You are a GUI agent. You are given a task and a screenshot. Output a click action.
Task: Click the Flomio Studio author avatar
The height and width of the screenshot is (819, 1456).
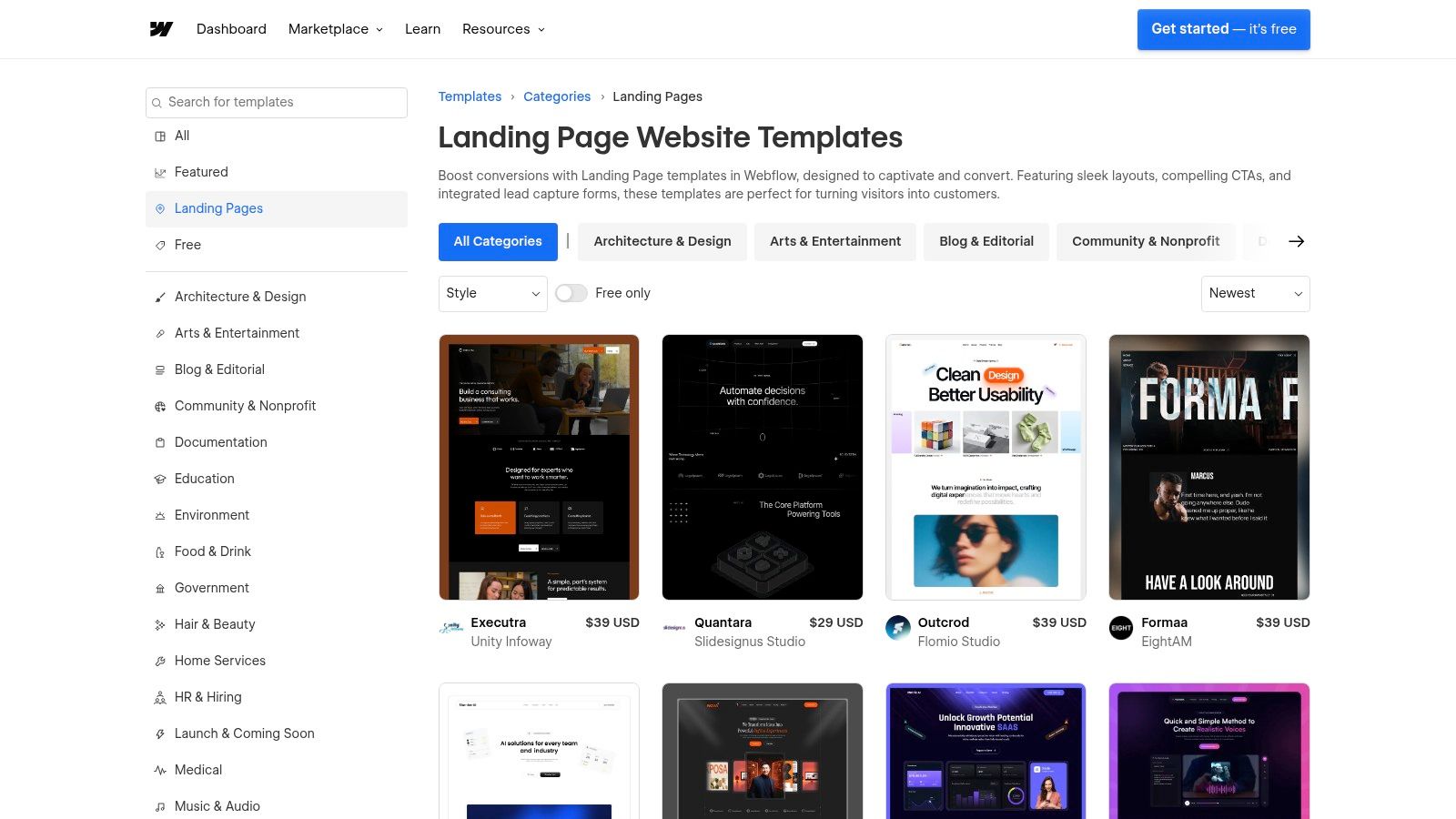tap(898, 628)
